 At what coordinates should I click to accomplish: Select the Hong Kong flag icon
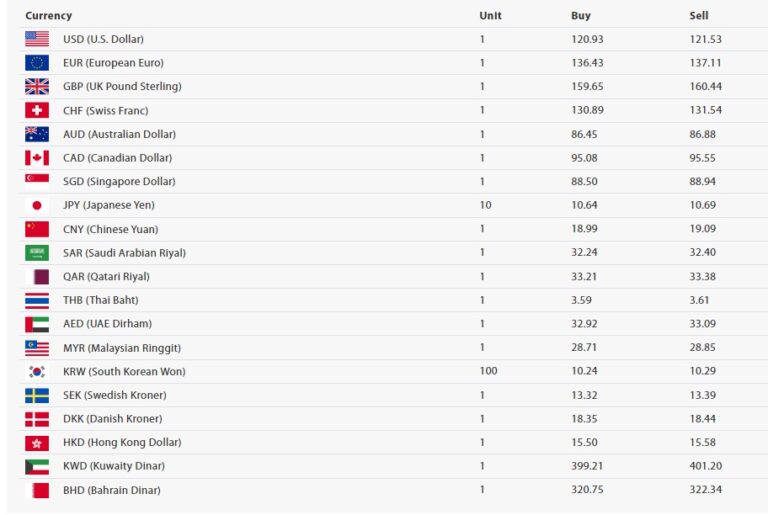pos(37,443)
